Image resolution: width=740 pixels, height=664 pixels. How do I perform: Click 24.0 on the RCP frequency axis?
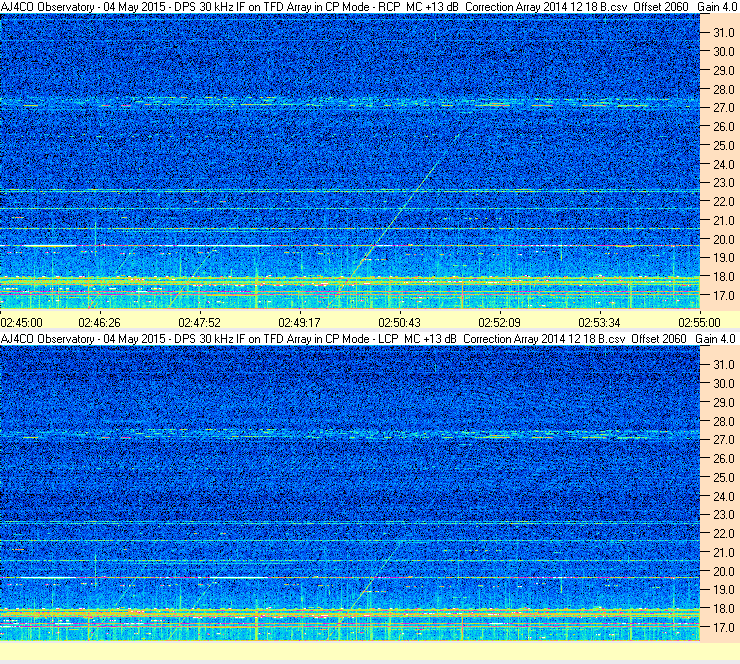tap(723, 165)
